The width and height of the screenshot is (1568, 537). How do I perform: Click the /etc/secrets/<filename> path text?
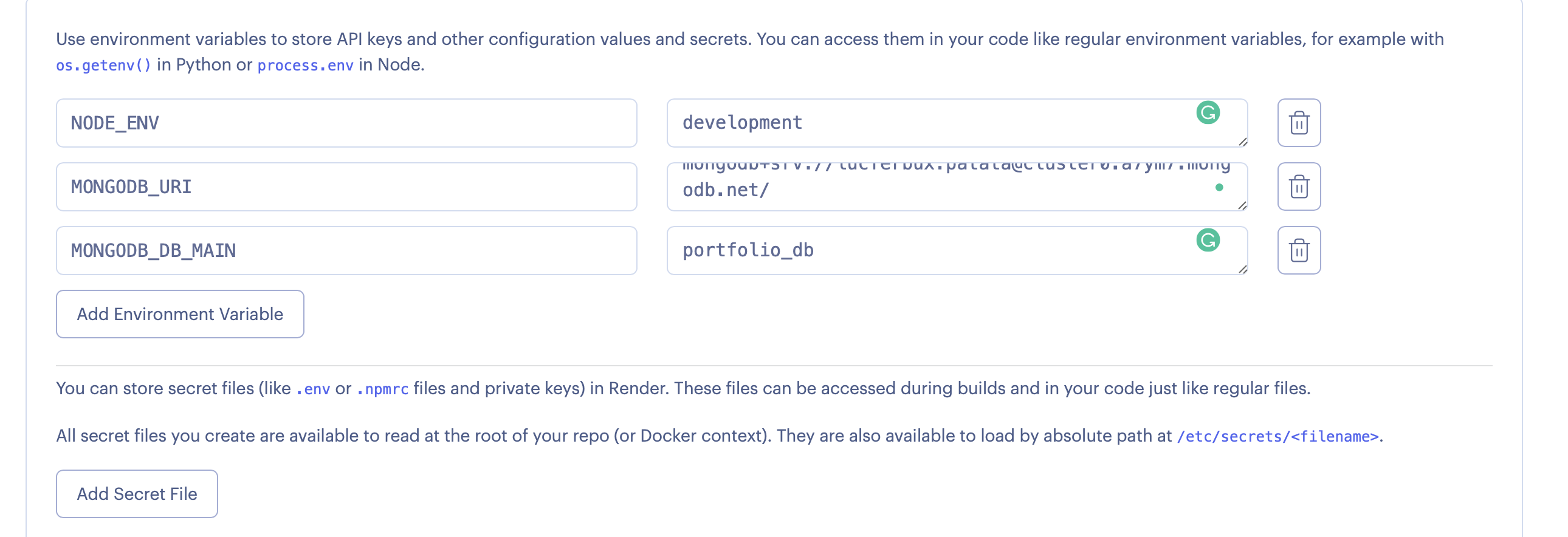1277,437
